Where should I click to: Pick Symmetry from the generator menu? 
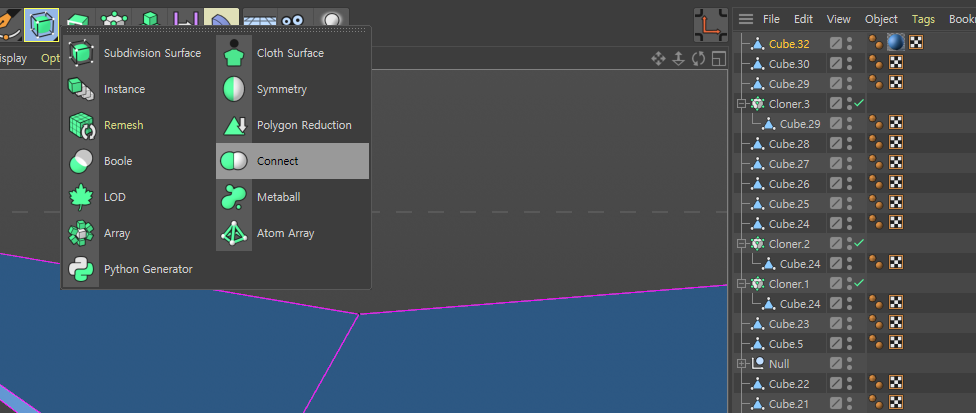293,90
